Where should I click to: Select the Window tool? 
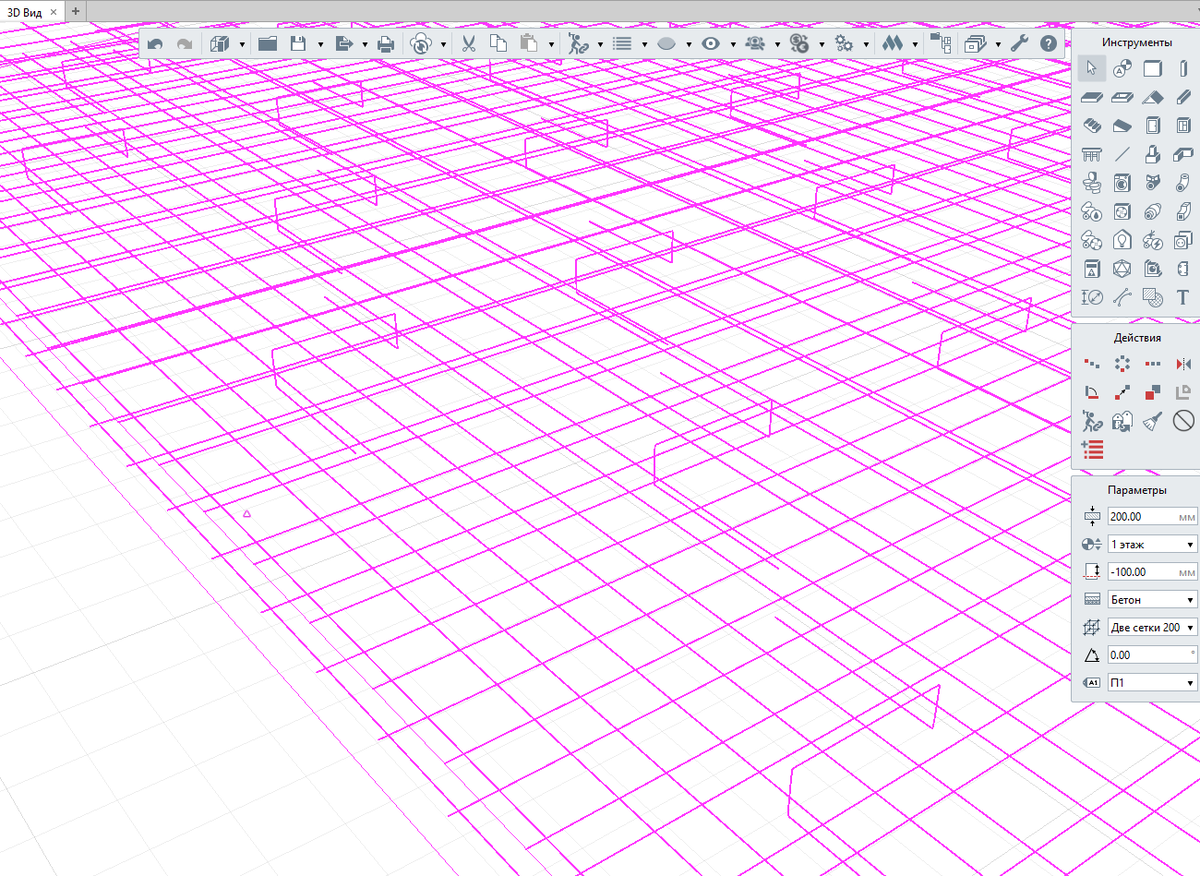tap(1182, 126)
